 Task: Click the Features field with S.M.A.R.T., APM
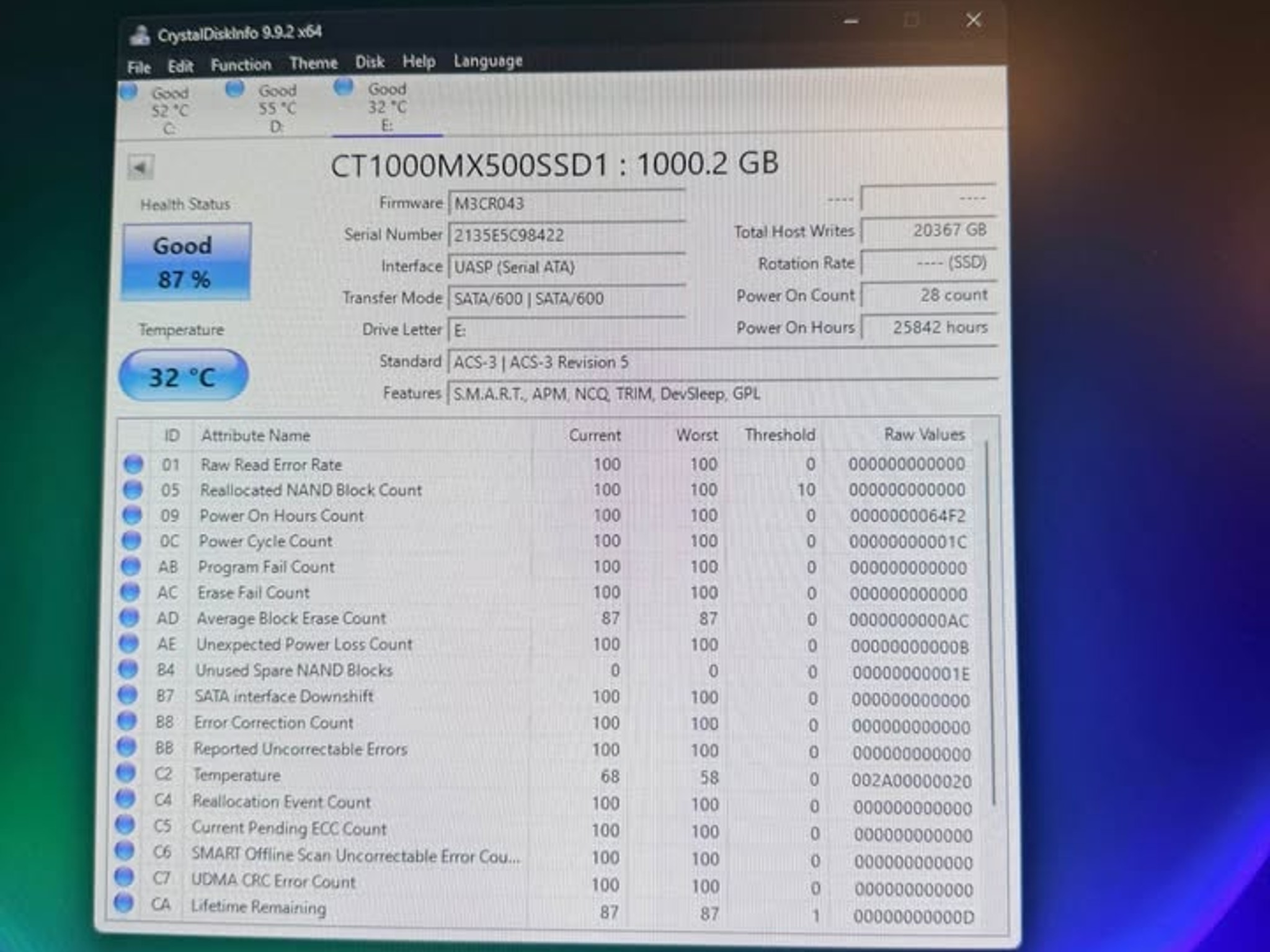[722, 394]
